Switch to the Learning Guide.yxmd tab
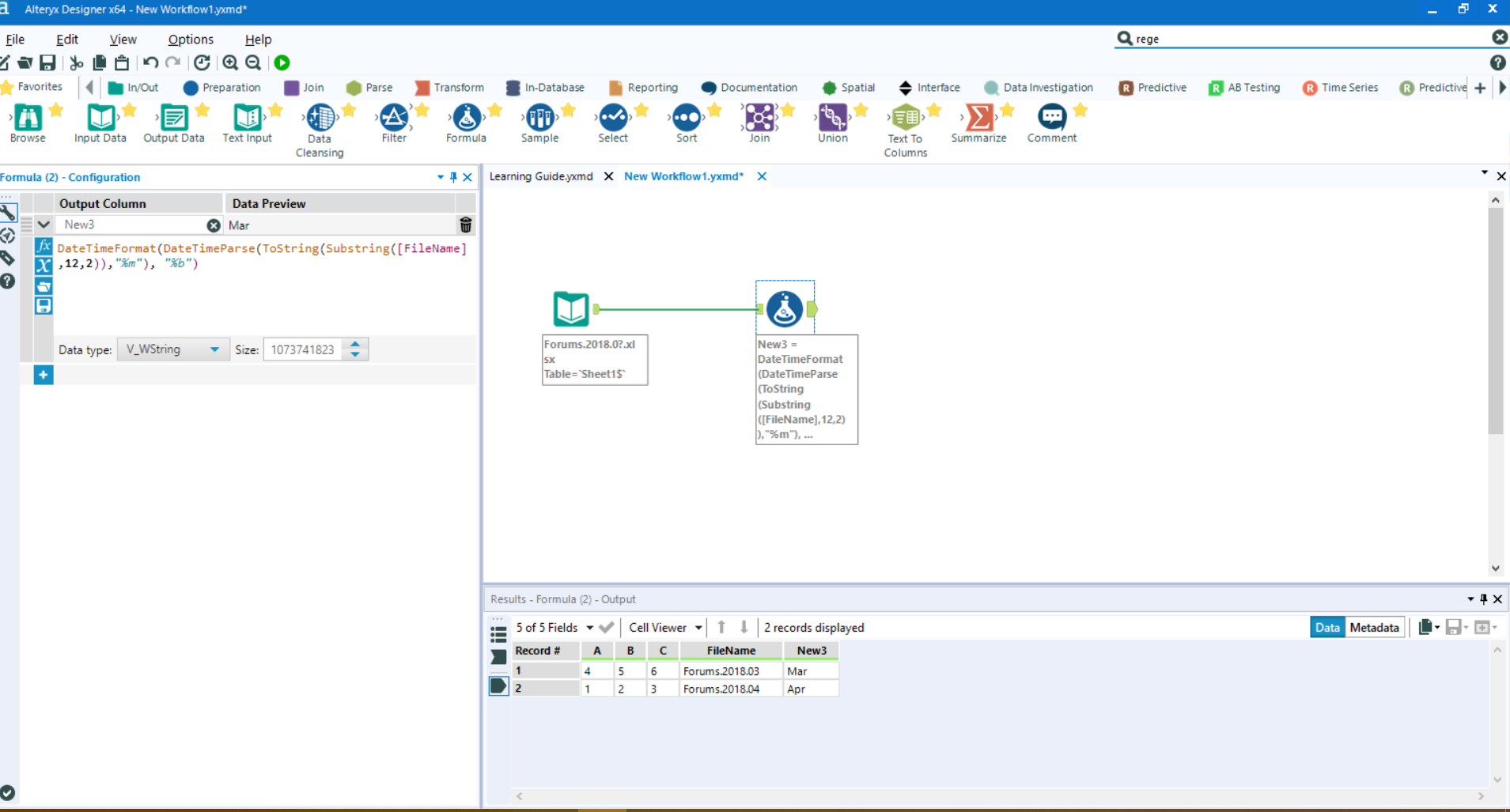The image size is (1510, 812). [x=540, y=176]
